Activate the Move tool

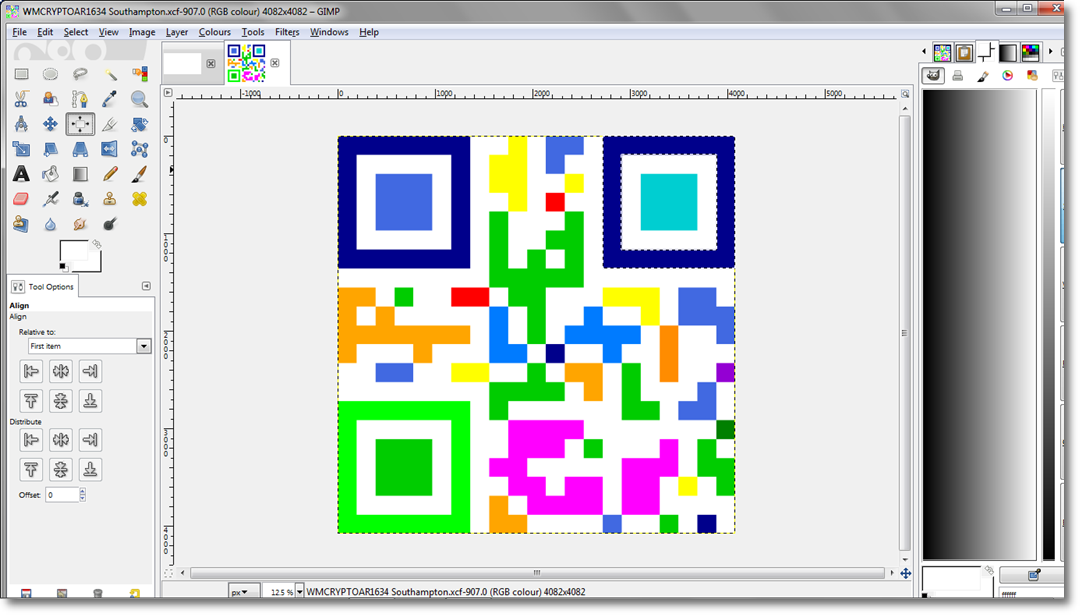click(x=50, y=124)
